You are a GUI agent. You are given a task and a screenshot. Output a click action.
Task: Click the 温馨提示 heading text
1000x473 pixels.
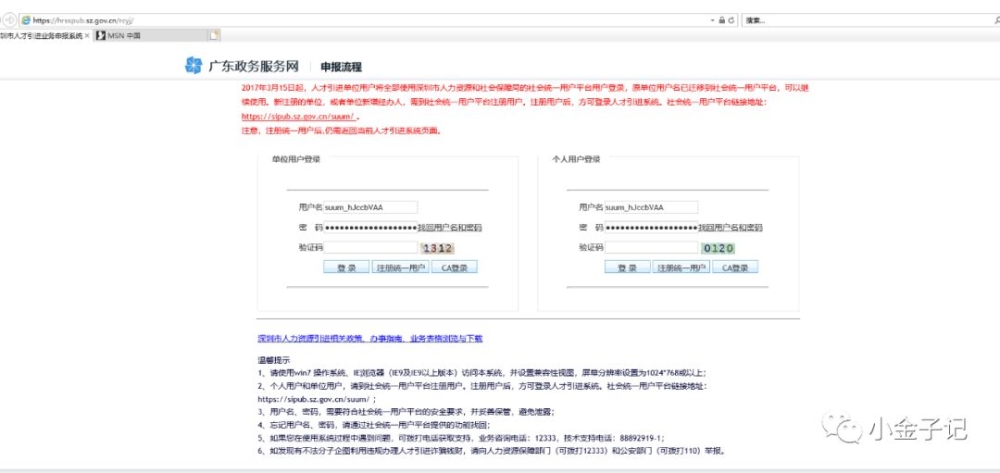pos(274,360)
